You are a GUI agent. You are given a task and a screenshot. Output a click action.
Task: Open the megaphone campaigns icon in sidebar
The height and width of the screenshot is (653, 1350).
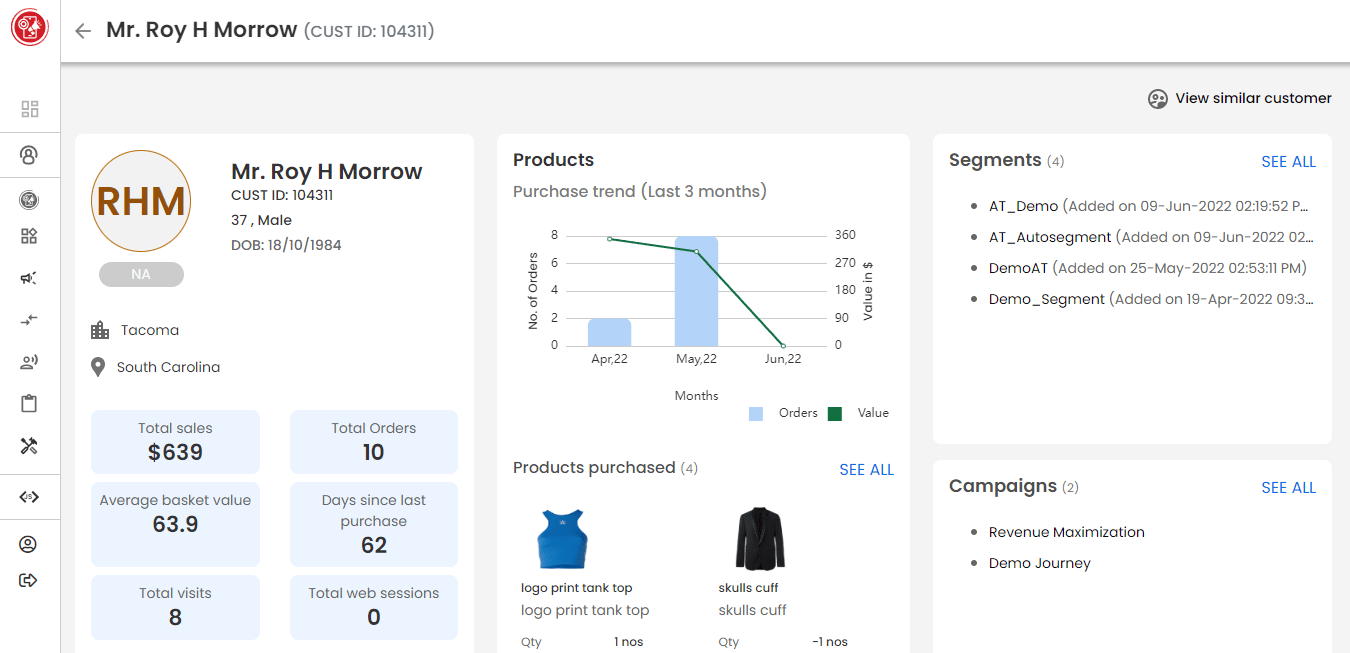tap(29, 278)
